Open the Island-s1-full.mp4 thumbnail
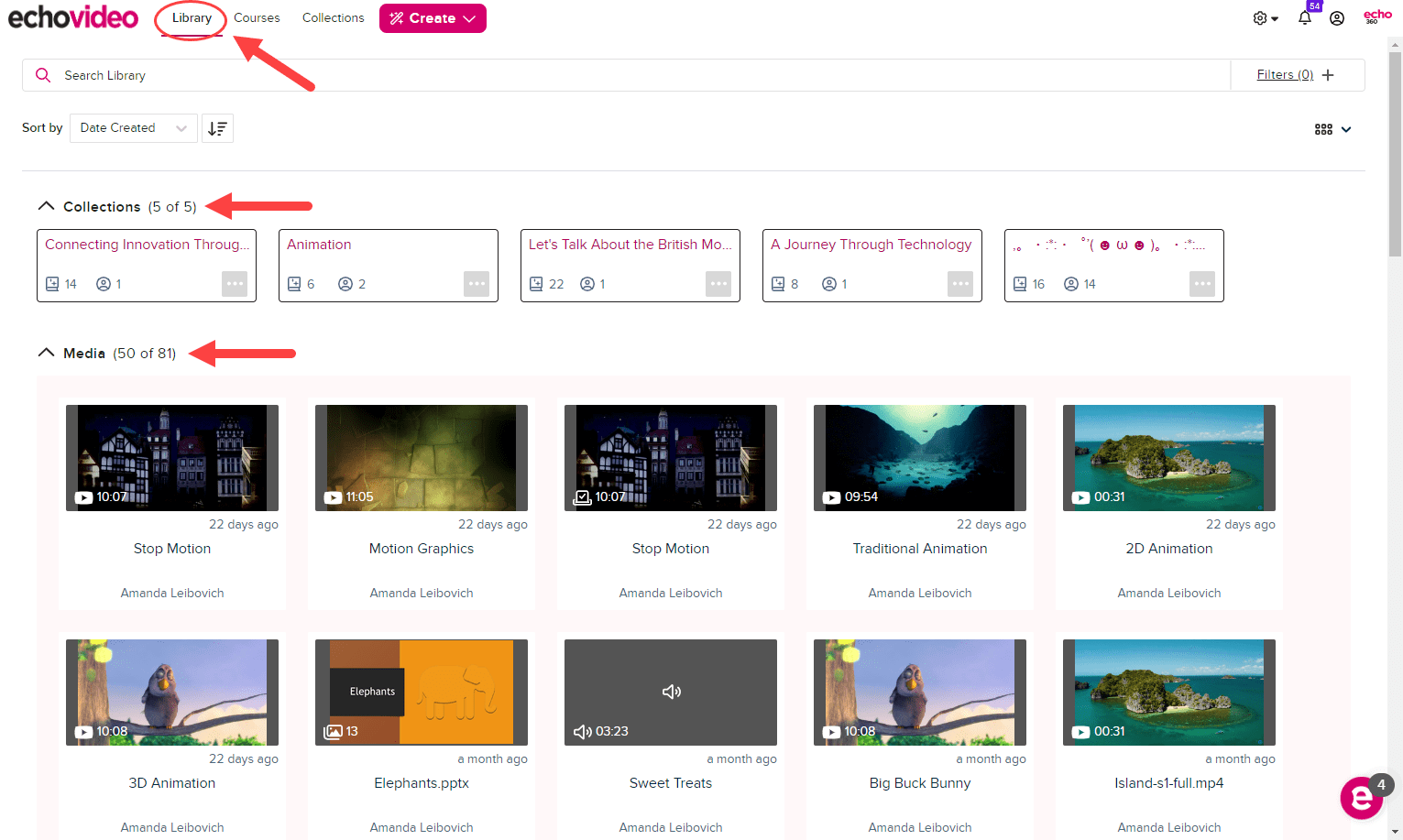The image size is (1403, 840). coord(1169,693)
